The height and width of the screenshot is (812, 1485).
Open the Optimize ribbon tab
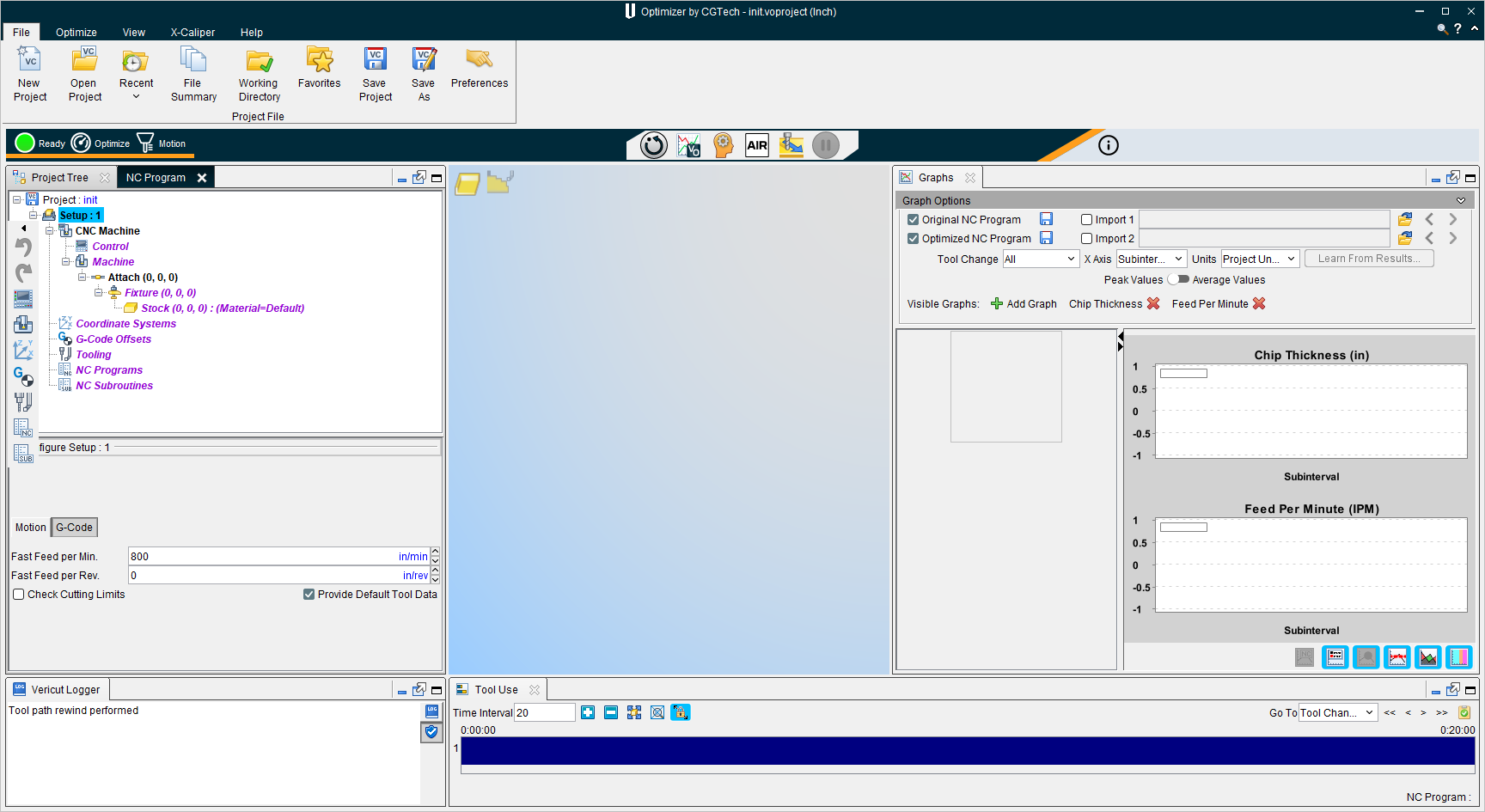[x=76, y=33]
